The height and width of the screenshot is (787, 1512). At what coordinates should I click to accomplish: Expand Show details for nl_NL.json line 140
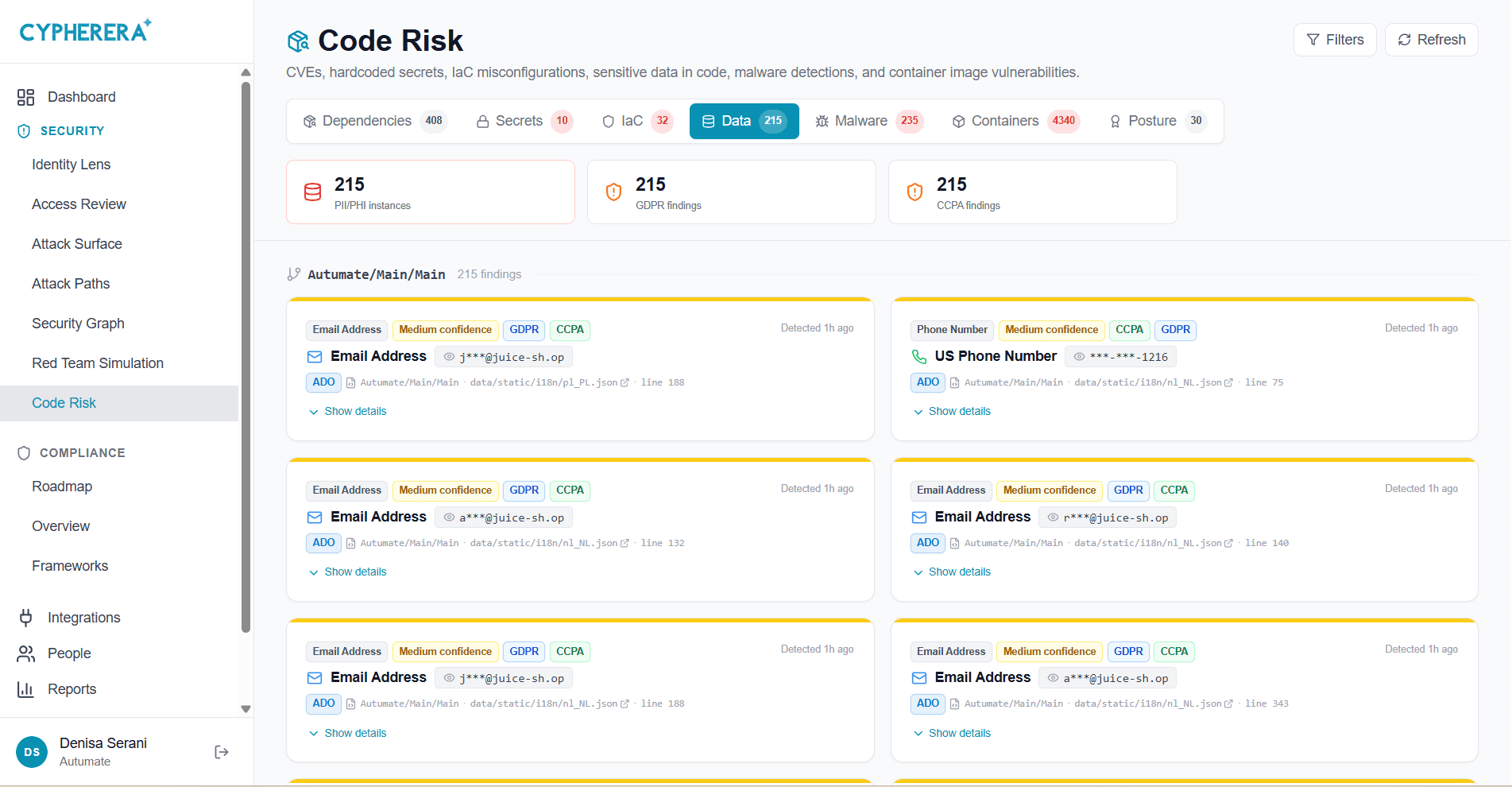pyautogui.click(x=952, y=572)
